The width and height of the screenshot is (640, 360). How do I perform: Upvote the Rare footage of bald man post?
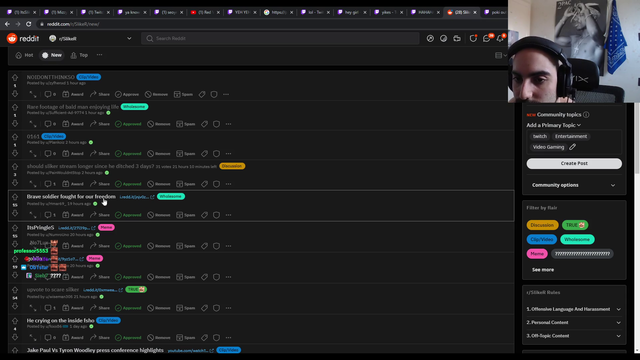(x=15, y=107)
